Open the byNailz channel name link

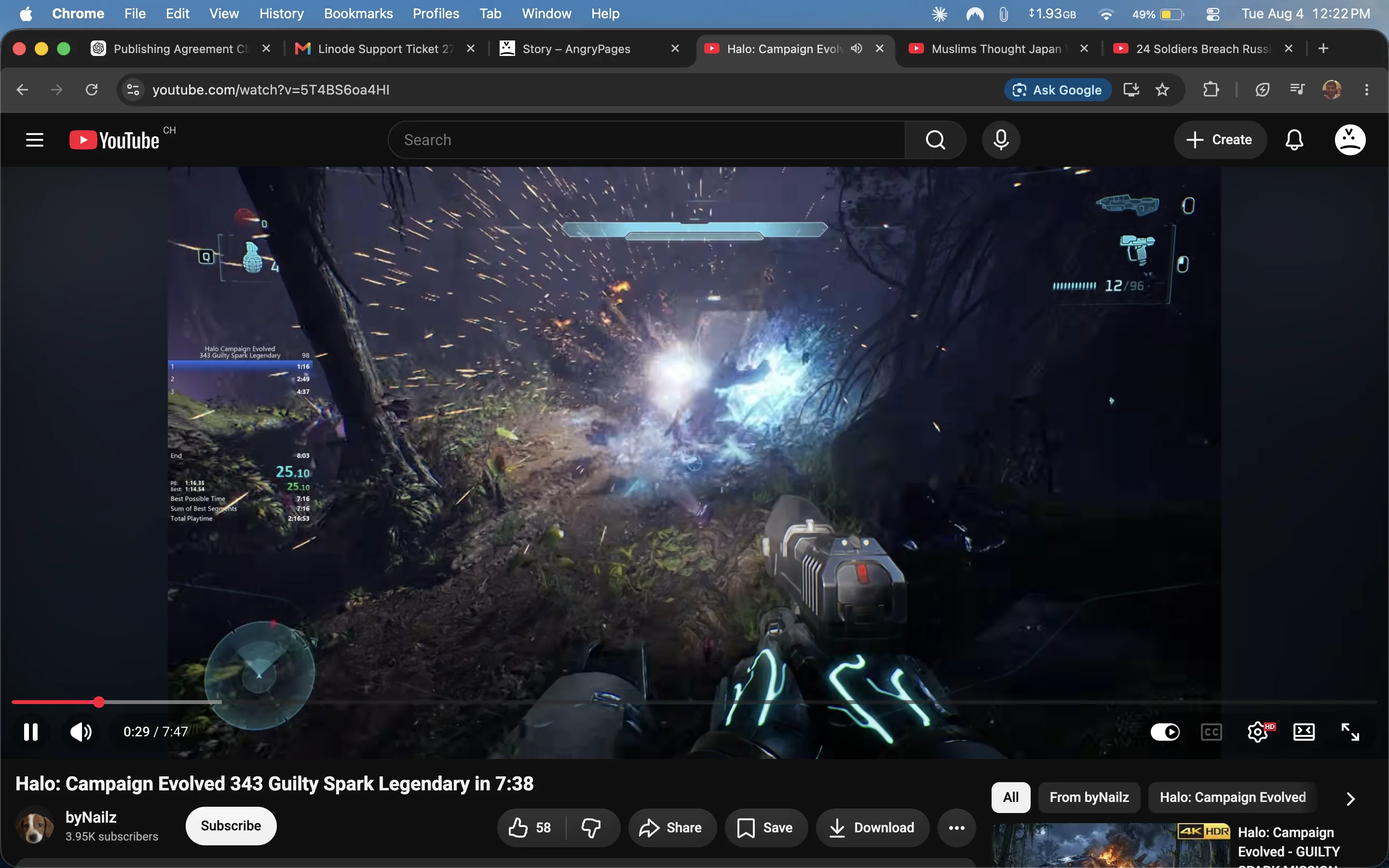coord(91,817)
